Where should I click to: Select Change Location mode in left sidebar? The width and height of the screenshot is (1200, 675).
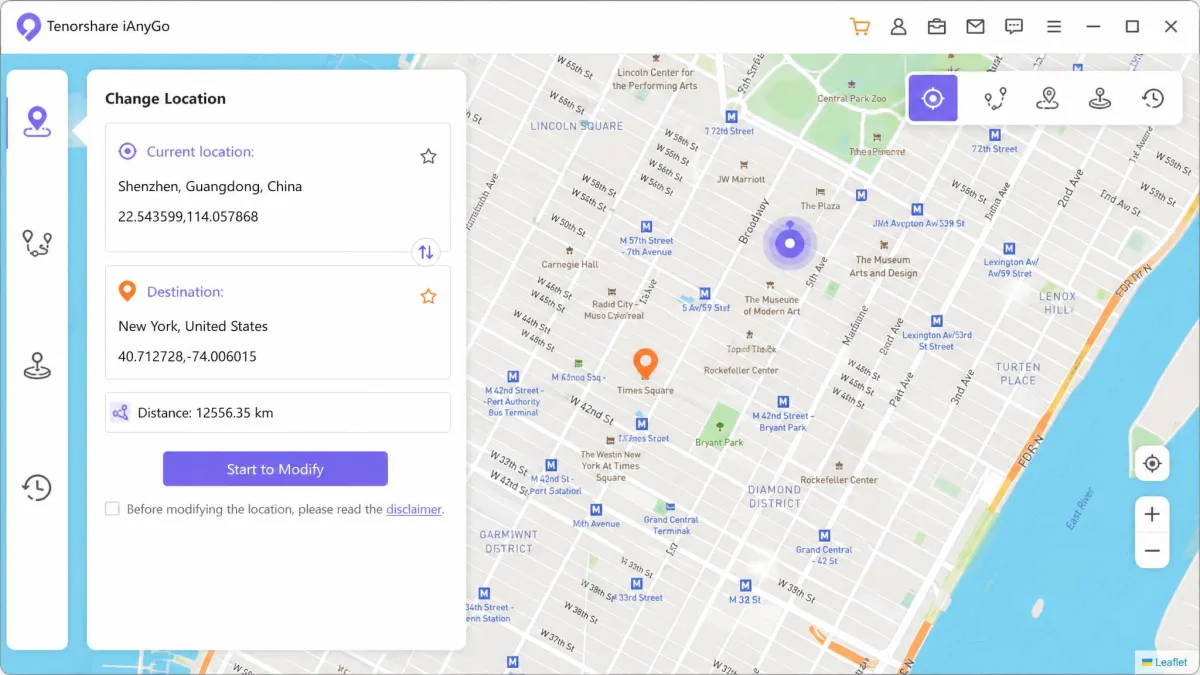point(37,122)
